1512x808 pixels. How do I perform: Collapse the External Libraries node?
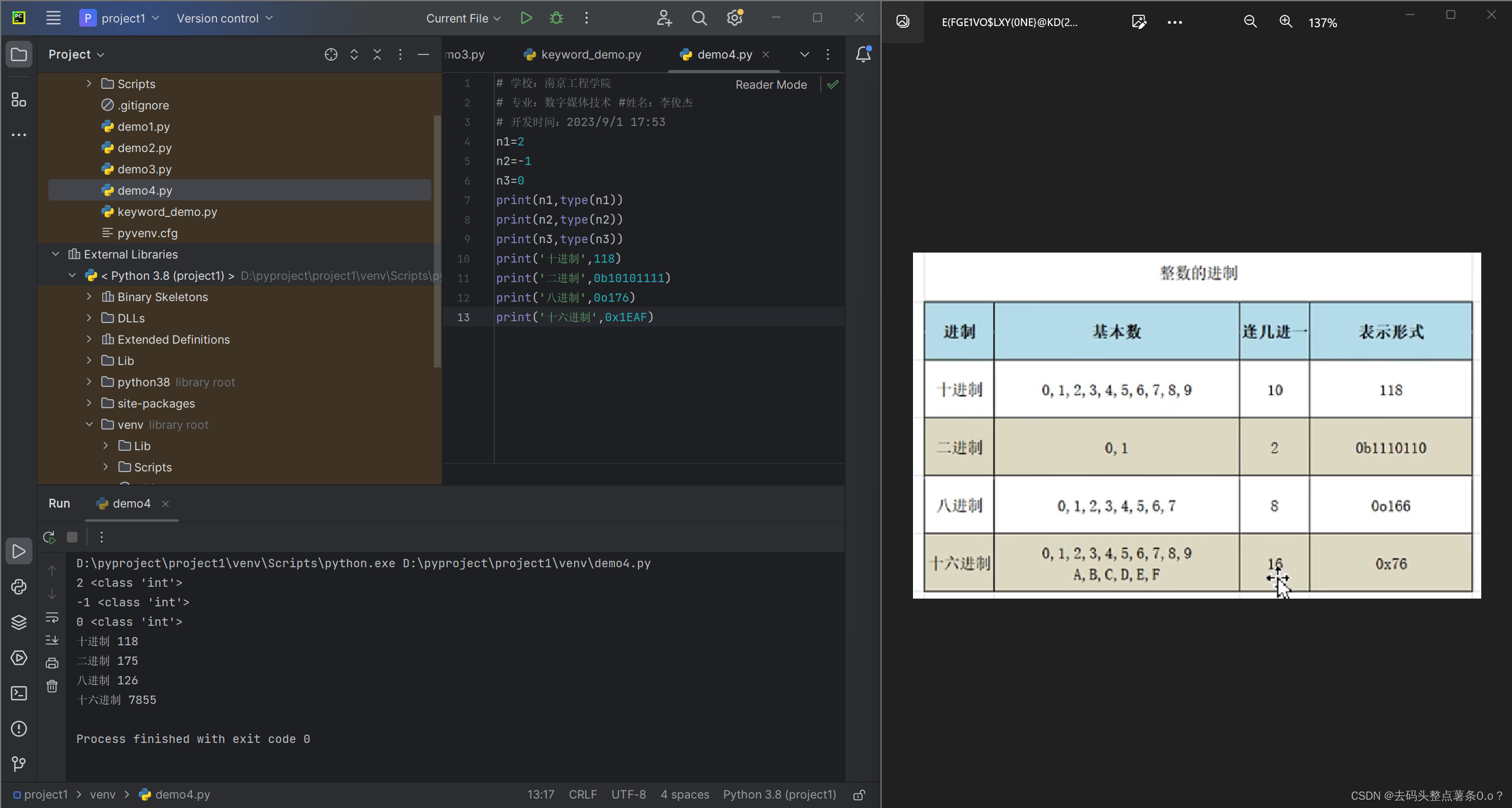(56, 254)
